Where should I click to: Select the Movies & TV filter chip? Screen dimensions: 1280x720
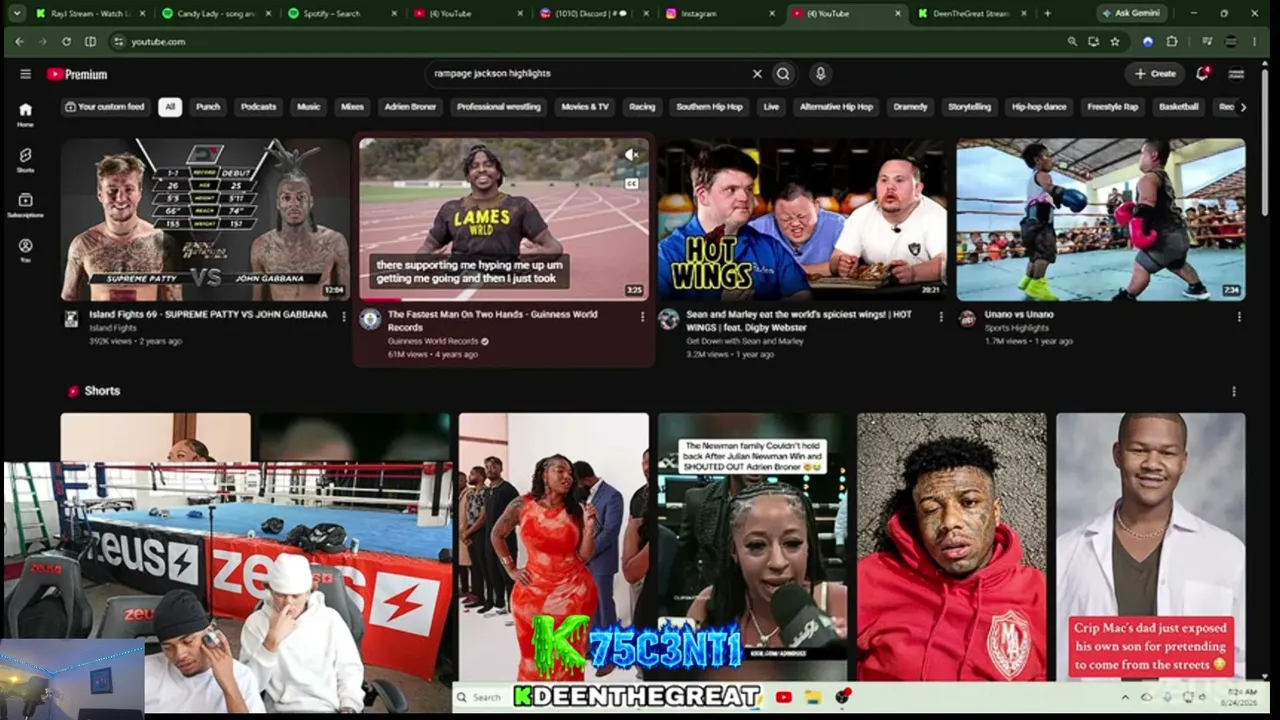tap(585, 107)
